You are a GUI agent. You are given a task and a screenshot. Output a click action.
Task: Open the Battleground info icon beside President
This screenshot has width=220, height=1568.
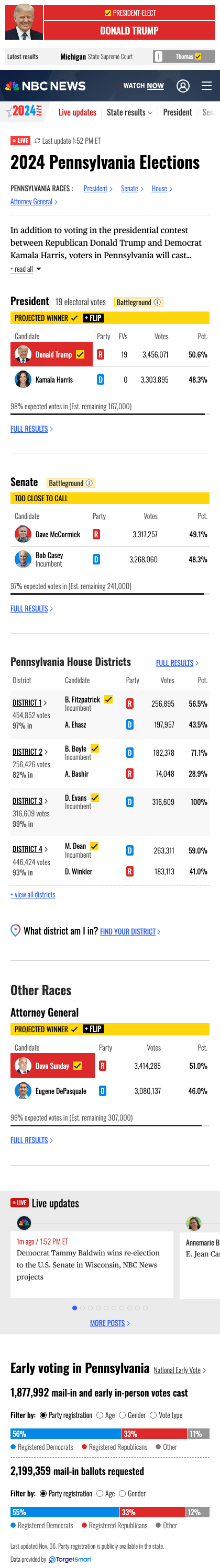[157, 302]
